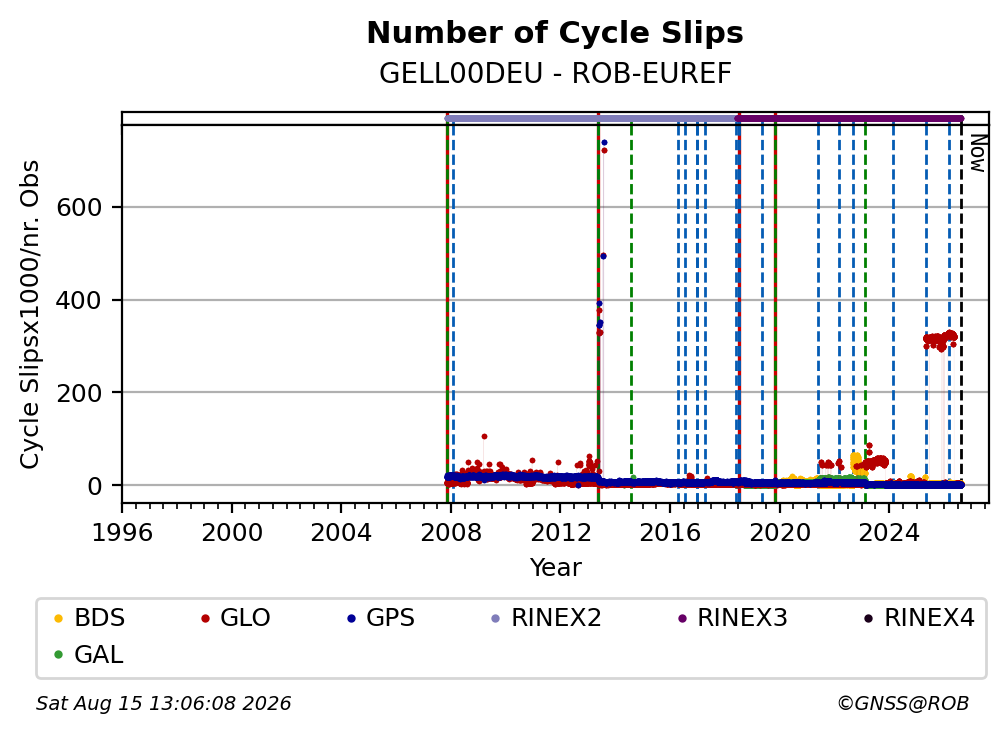This screenshot has width=1008, height=734.
Task: Click the GLO legend entry
Action: click(235, 618)
